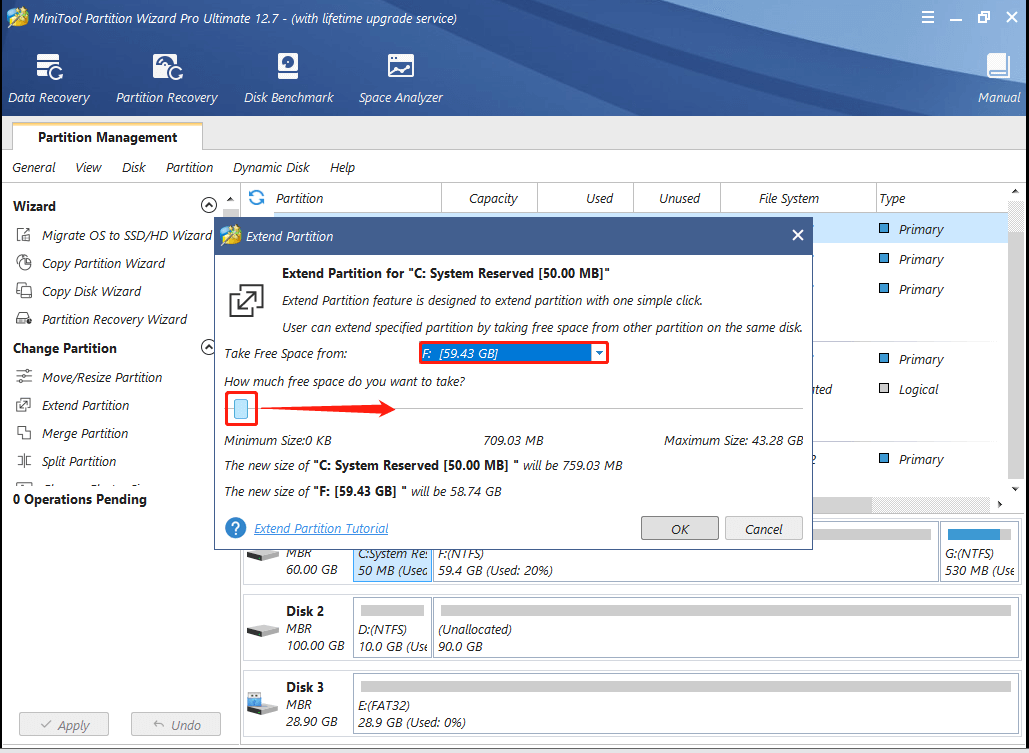Open the Data Recovery tool
This screenshot has width=1029, height=753.
pyautogui.click(x=49, y=79)
